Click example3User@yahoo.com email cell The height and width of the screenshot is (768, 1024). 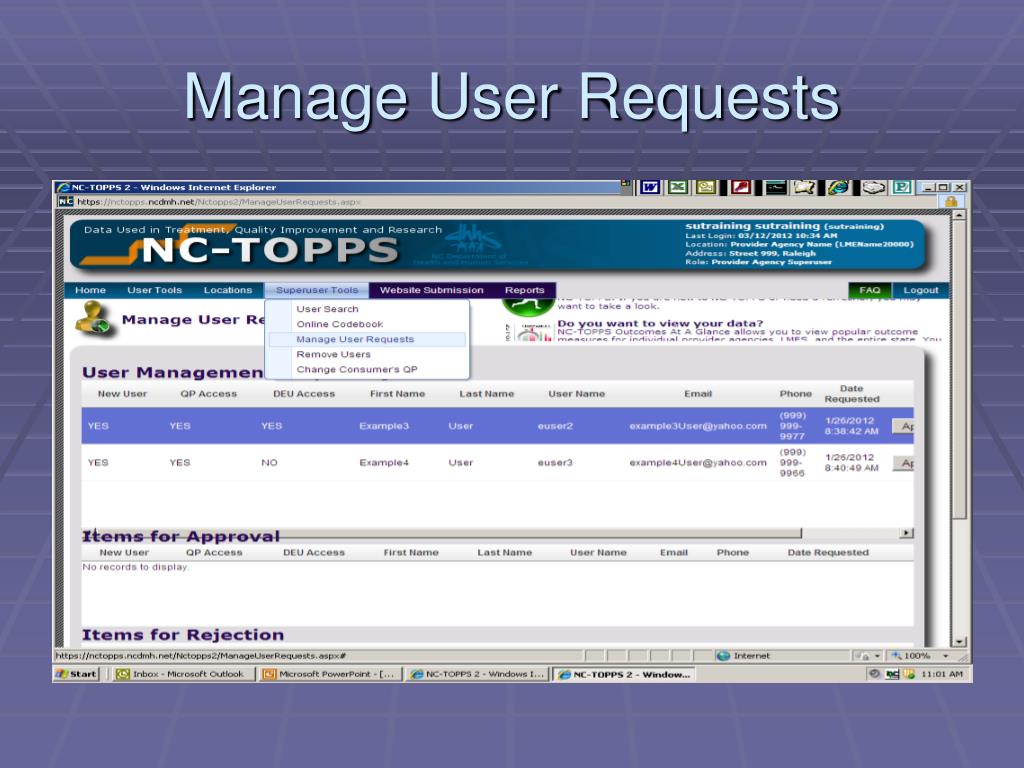tap(697, 426)
